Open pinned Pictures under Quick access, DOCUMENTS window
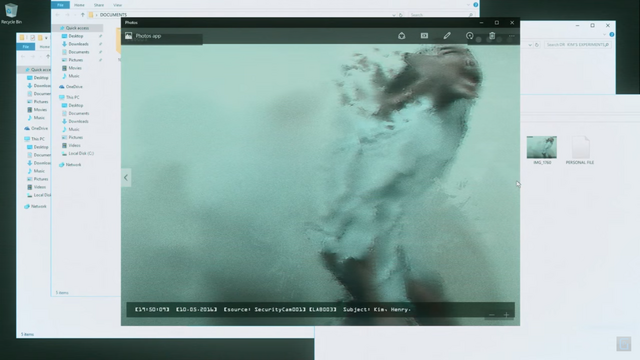Screen dimensions: 640x360 click(72, 60)
